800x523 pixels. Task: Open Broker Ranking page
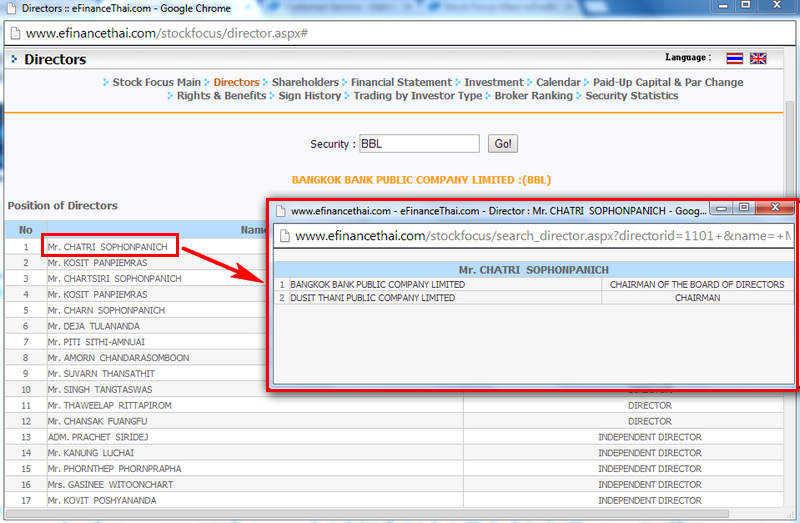(x=534, y=95)
